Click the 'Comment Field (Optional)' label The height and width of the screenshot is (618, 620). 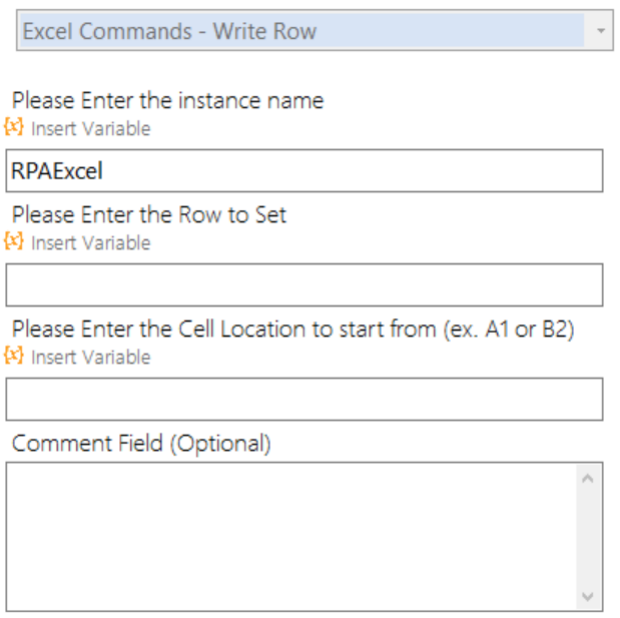(141, 444)
